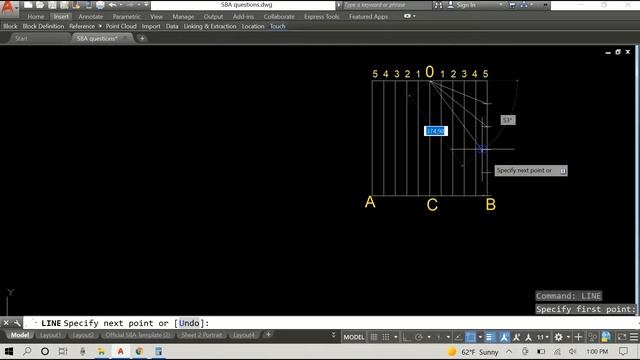The image size is (640, 360).
Task: Open the AutoCAD application menu button
Action: point(9,8)
